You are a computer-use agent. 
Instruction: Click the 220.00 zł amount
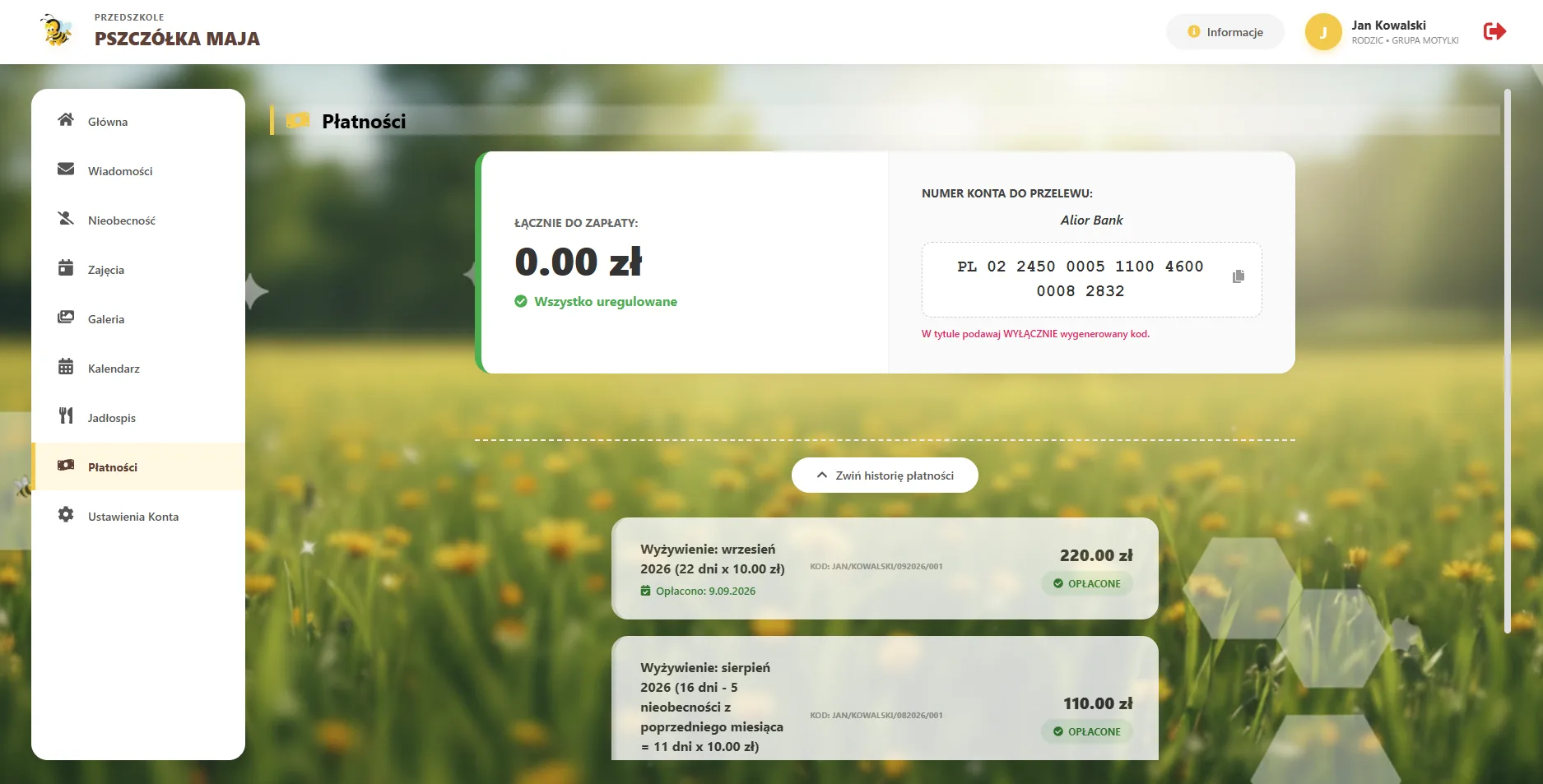(1096, 555)
